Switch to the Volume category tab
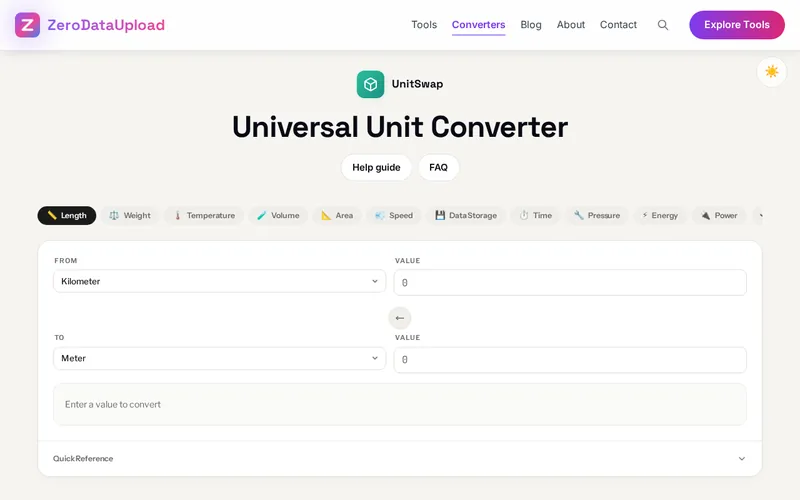 tap(278, 215)
